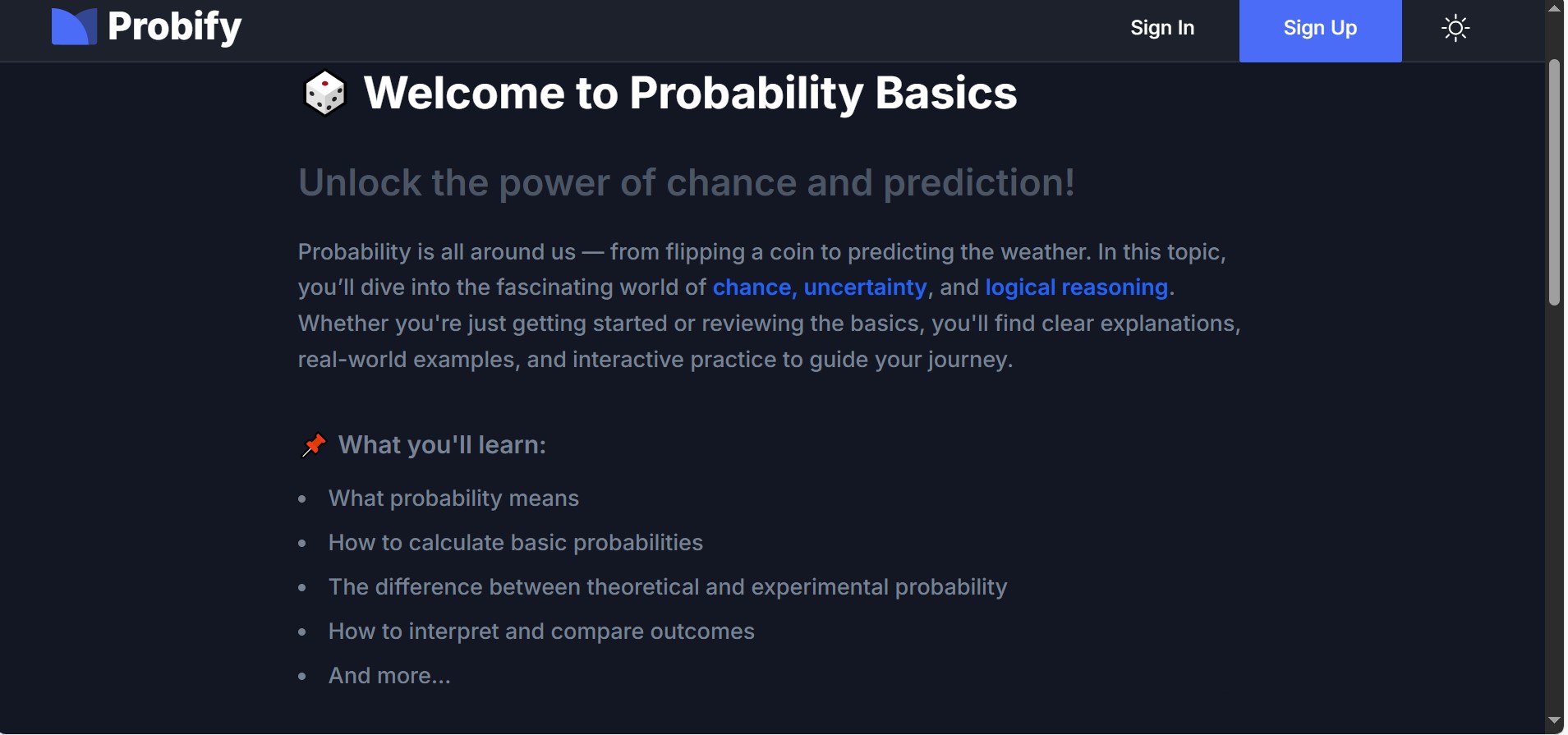Select "How to calculate basic probabilities" item
The image size is (1568, 735).
[515, 543]
